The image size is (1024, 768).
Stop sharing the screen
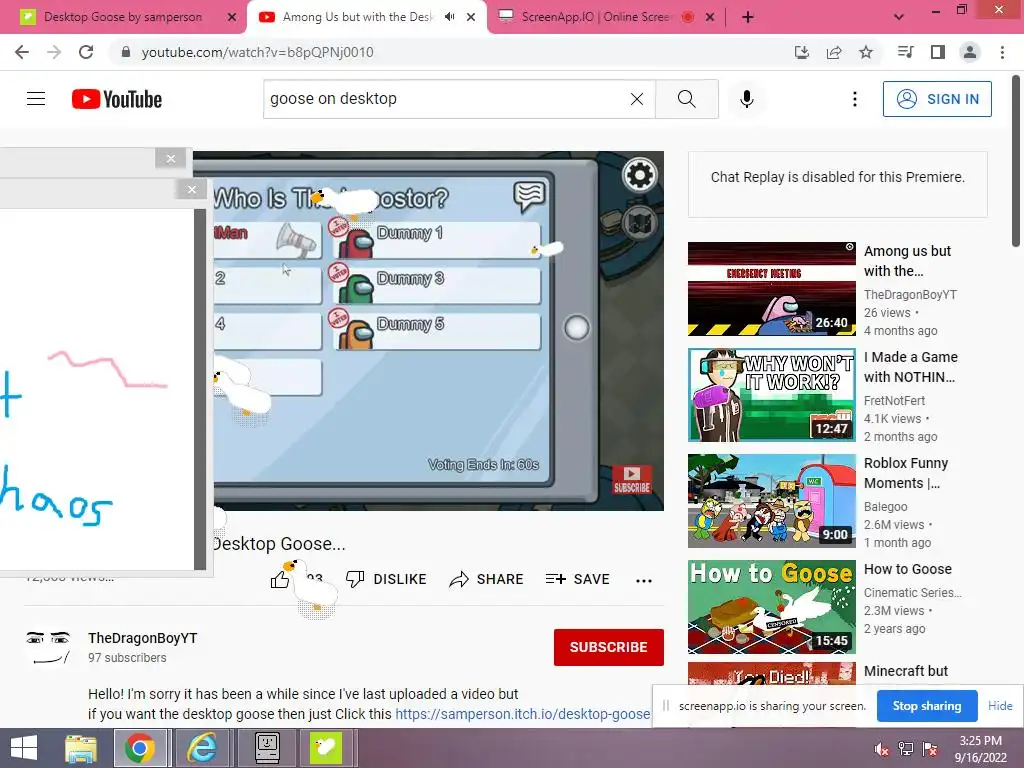pos(927,706)
